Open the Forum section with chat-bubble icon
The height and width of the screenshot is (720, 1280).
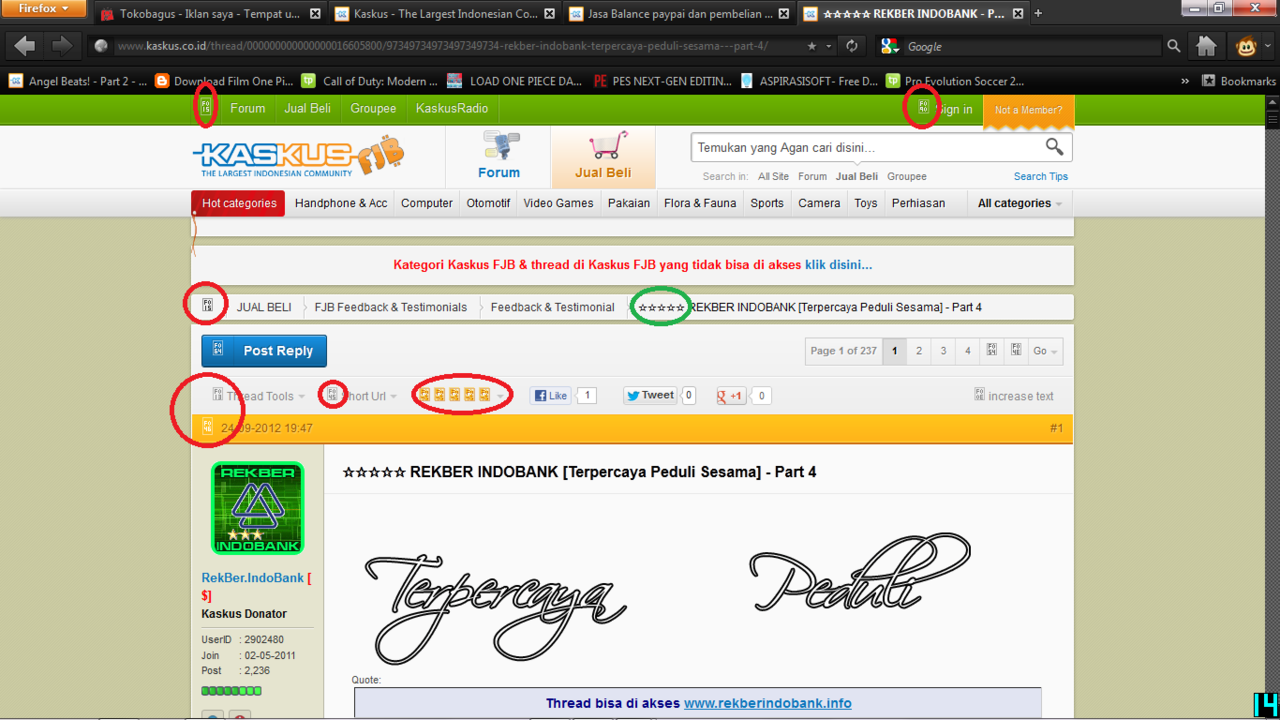[x=498, y=155]
